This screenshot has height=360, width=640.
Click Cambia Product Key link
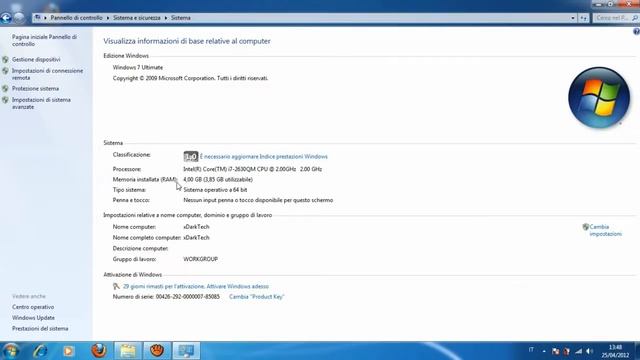click(256, 297)
